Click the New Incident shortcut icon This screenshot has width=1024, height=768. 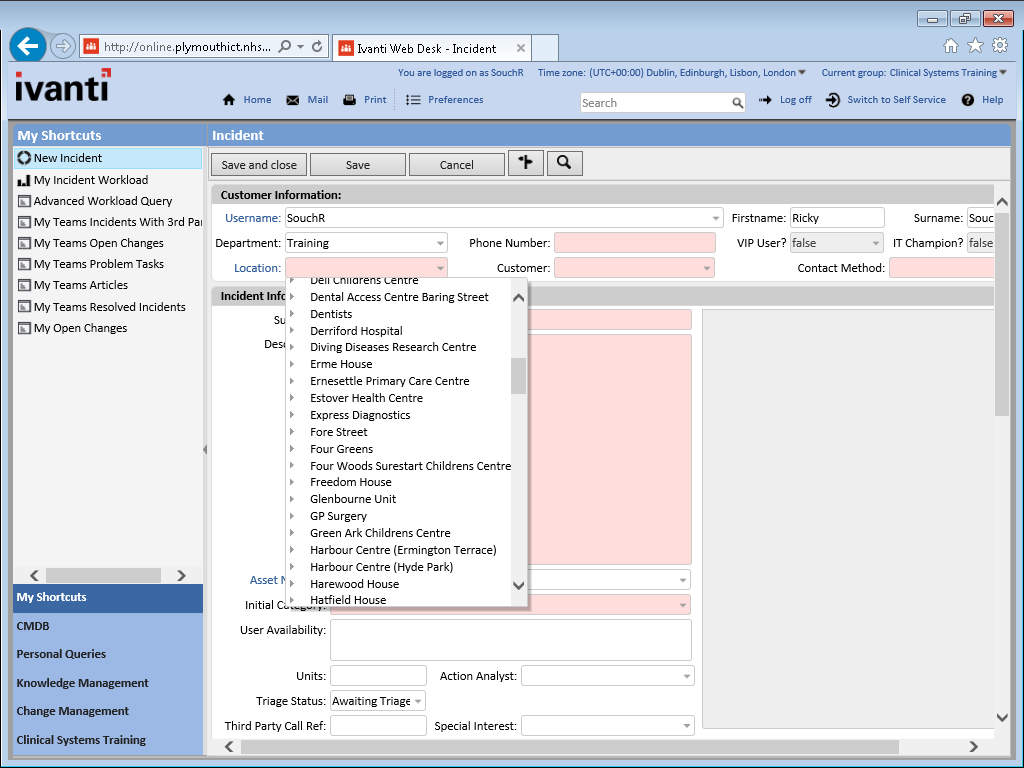coord(24,158)
